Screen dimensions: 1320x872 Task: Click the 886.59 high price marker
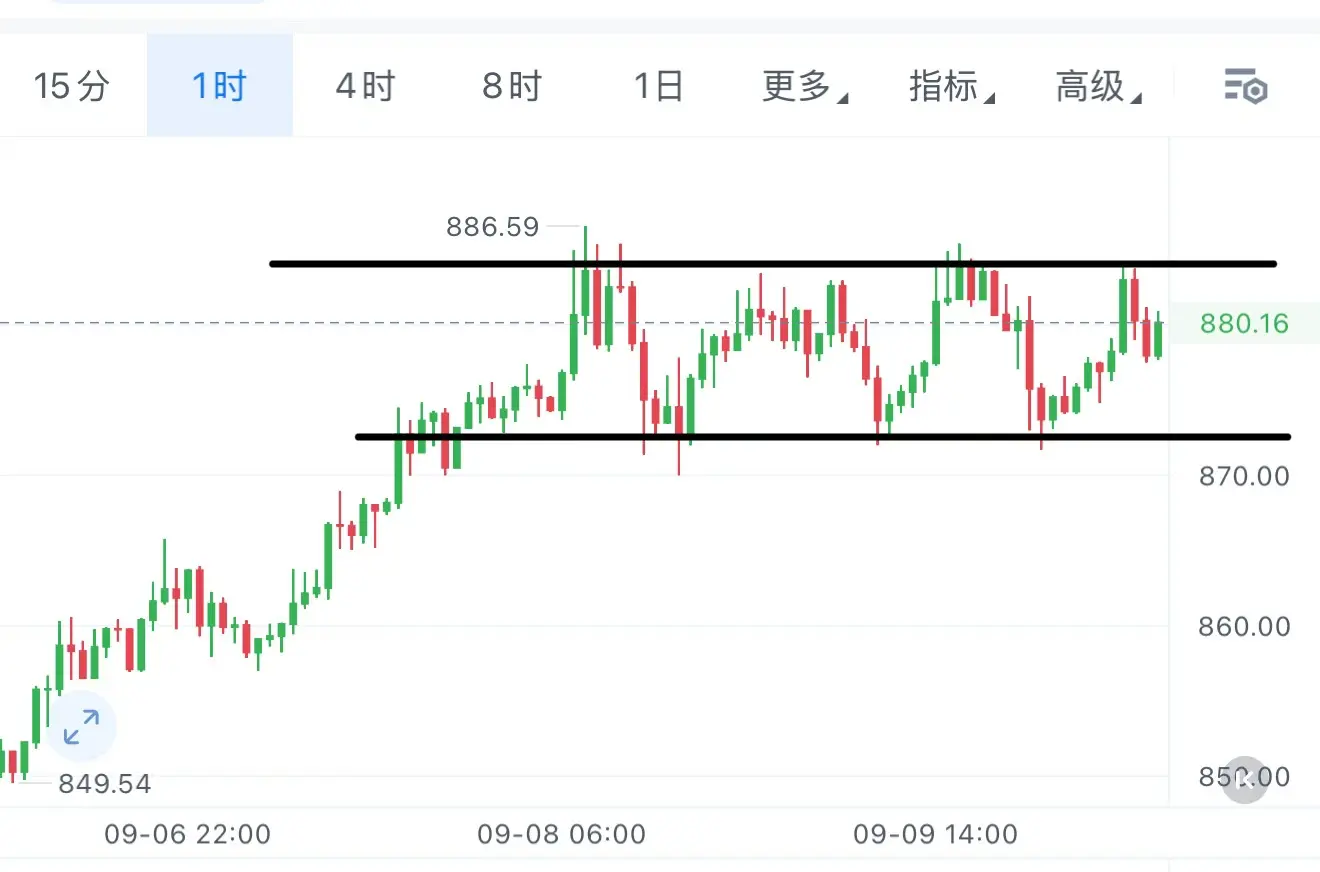[493, 227]
